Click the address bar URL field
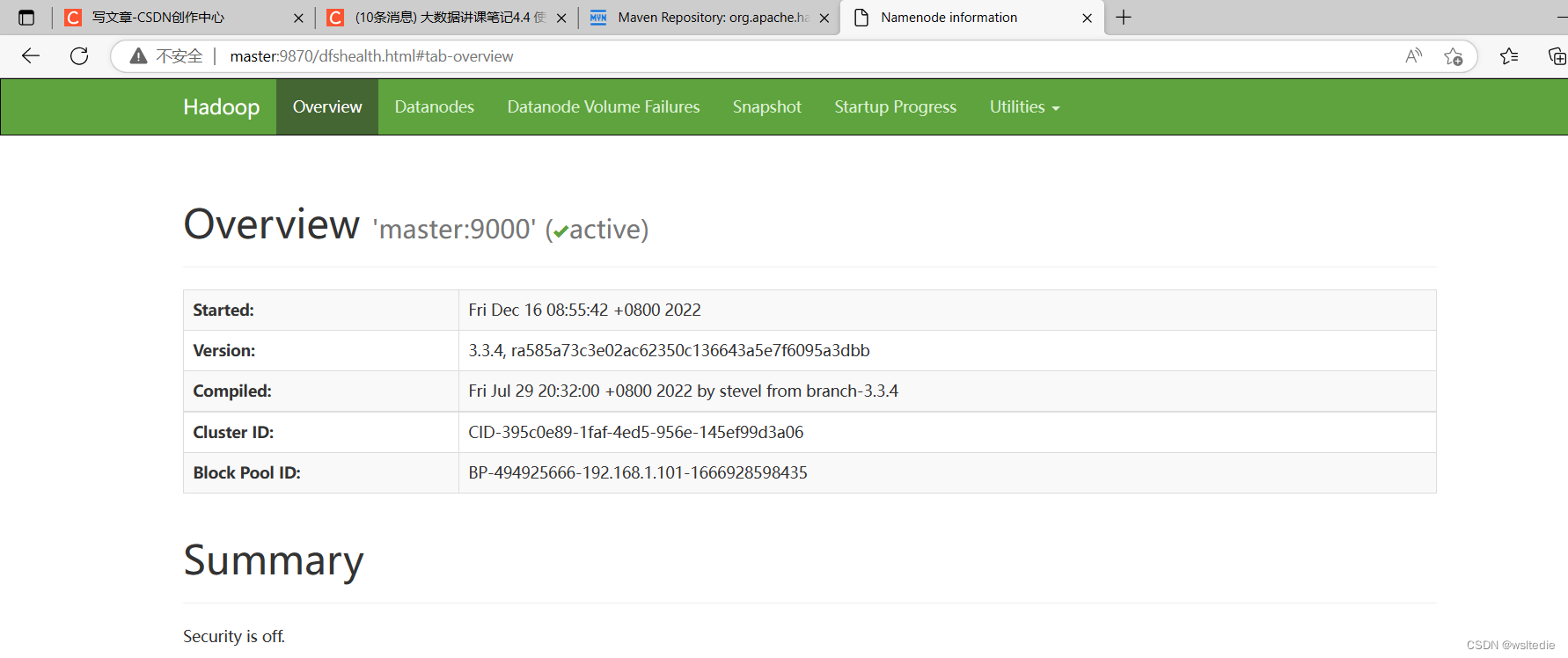This screenshot has height=658, width=1568. (x=792, y=56)
